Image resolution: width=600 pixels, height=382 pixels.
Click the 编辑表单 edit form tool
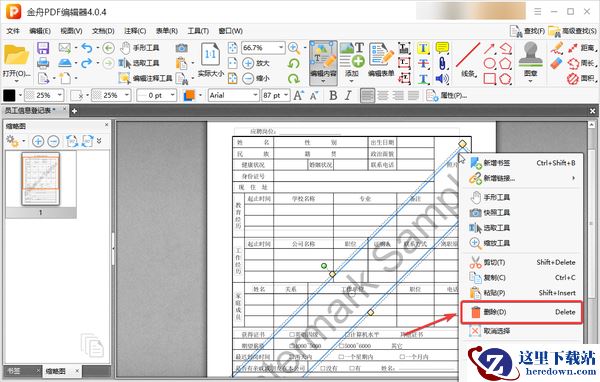coord(381,60)
